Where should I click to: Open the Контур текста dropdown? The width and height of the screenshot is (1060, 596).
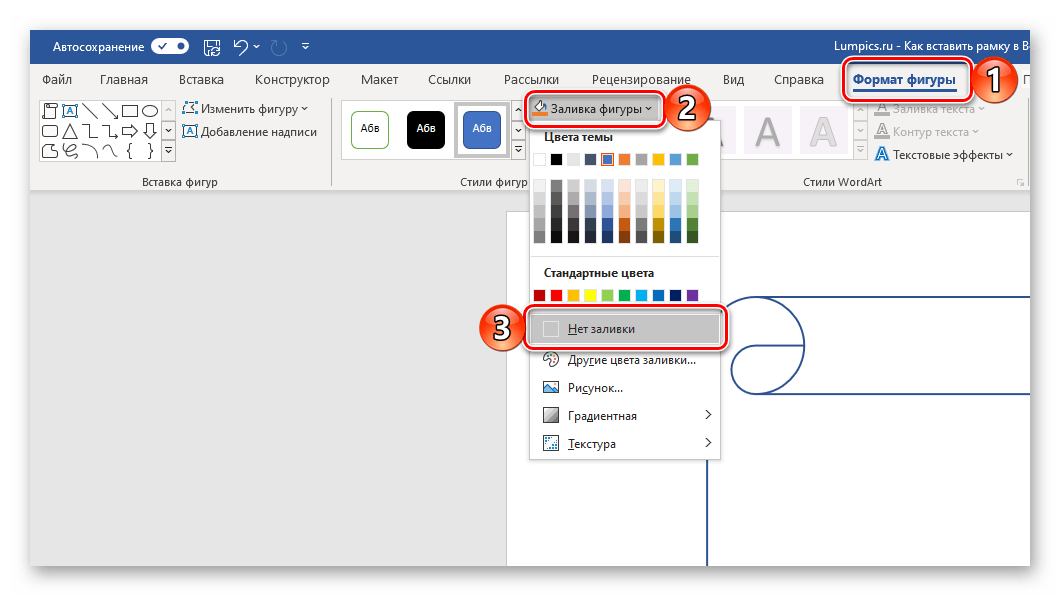[927, 132]
